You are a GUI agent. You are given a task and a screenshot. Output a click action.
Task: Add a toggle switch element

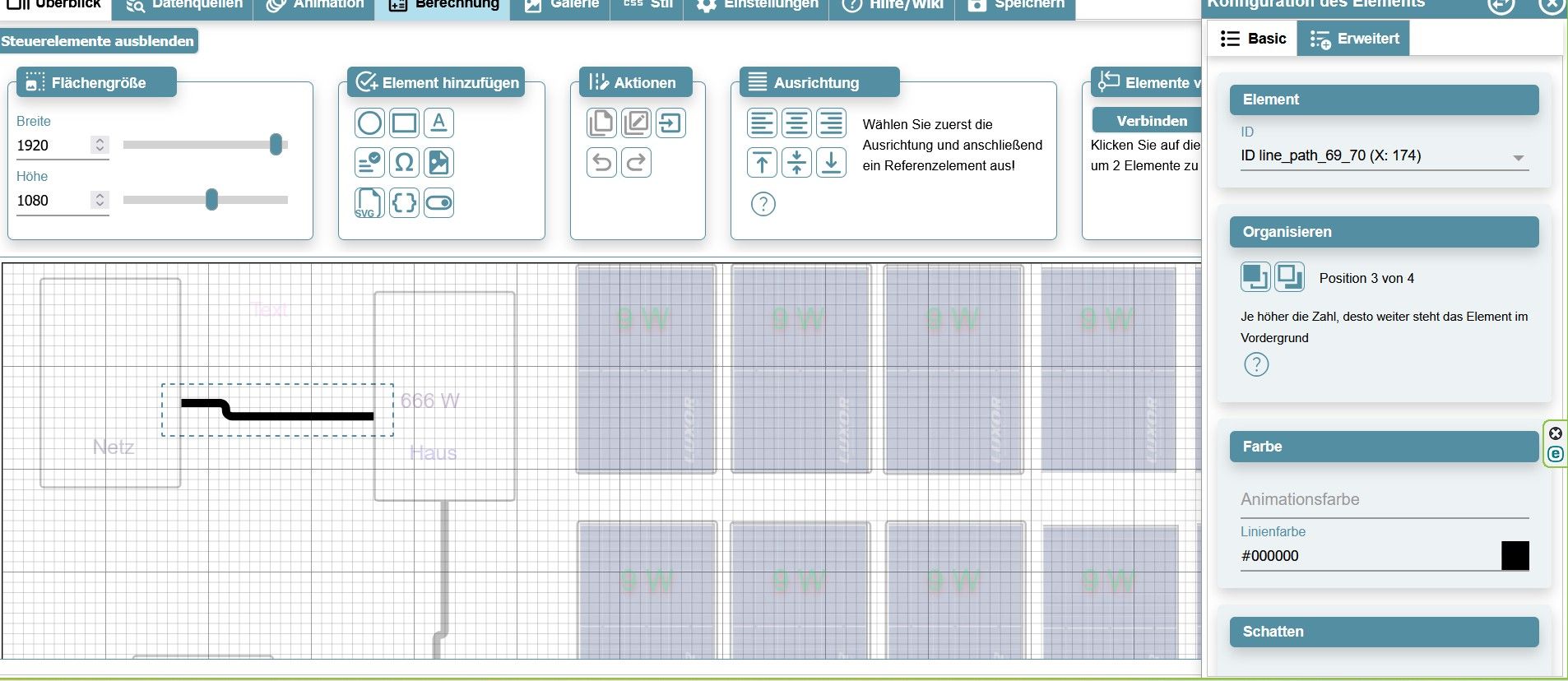(438, 203)
